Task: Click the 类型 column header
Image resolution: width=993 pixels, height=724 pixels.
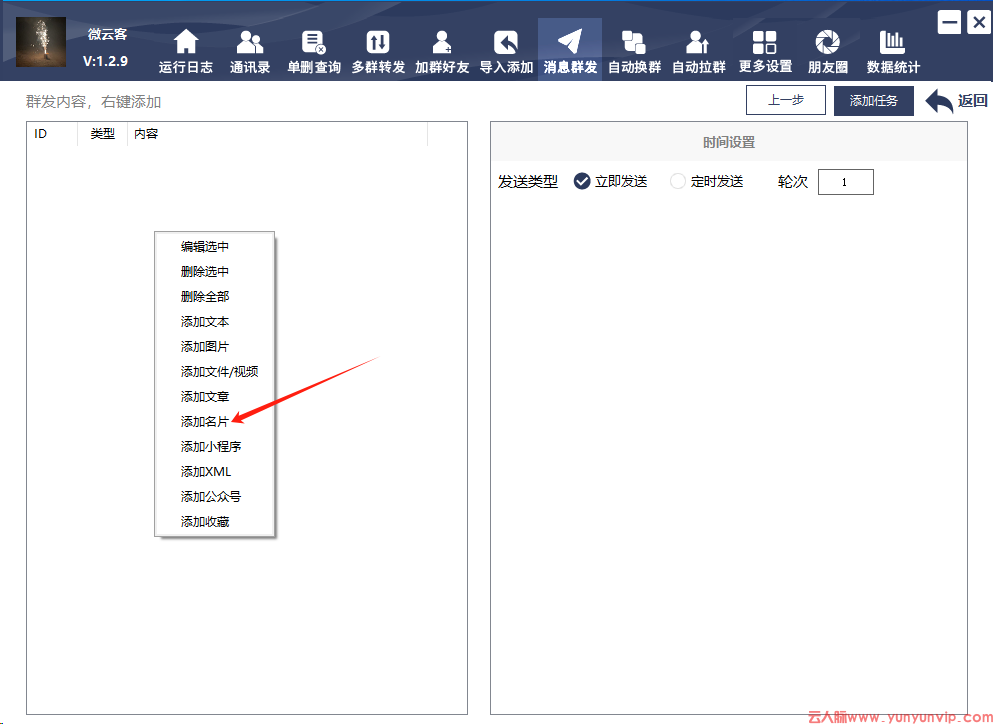Action: [x=103, y=134]
